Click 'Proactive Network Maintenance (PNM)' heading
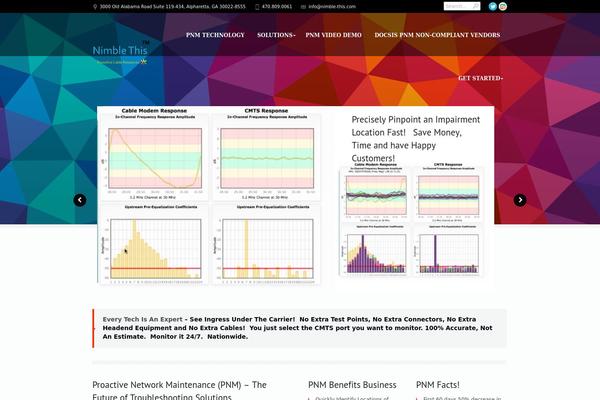600x400 pixels. (179, 390)
